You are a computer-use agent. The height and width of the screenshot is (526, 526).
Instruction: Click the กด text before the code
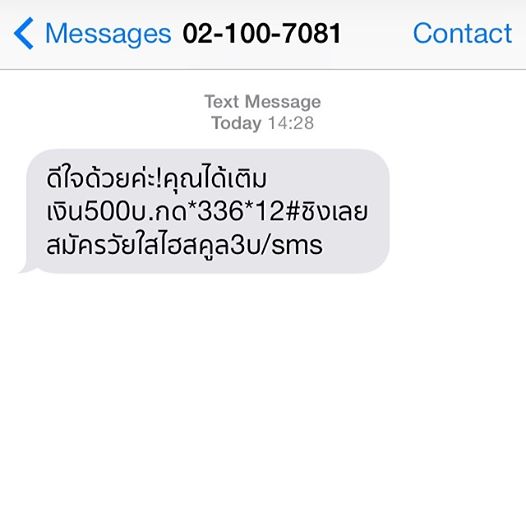click(170, 212)
